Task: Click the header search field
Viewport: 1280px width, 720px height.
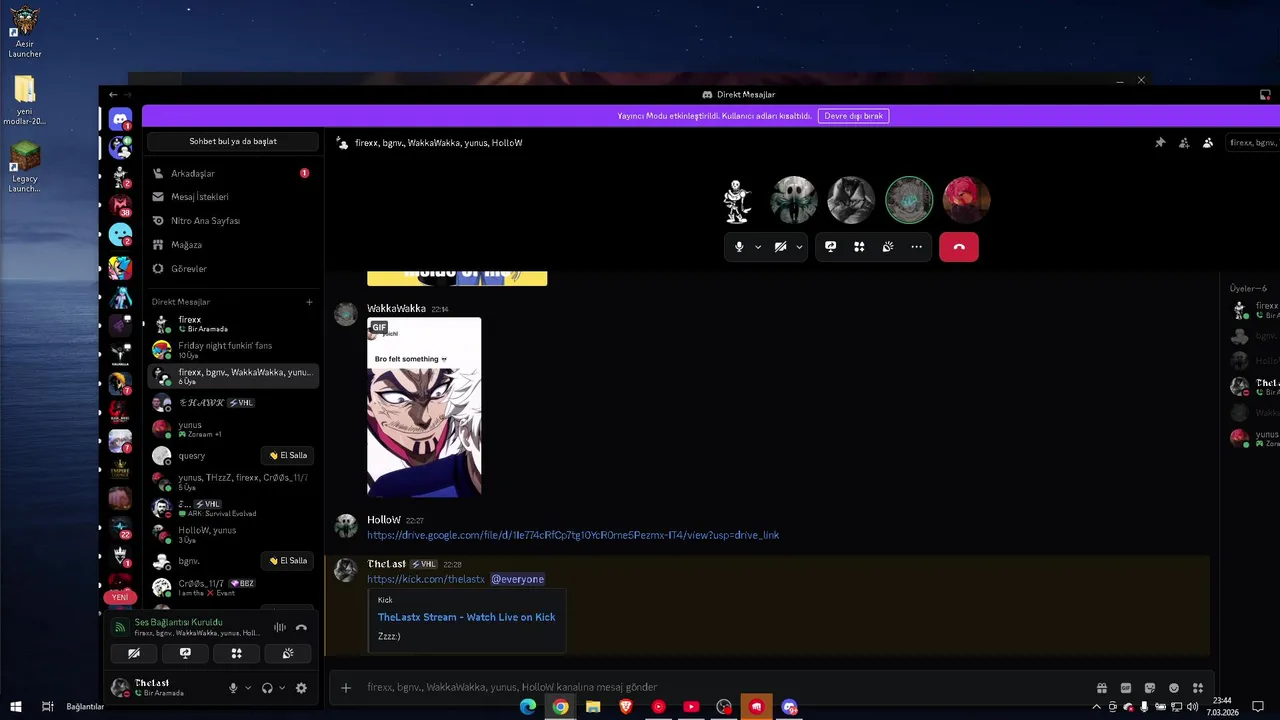Action: (x=1252, y=143)
